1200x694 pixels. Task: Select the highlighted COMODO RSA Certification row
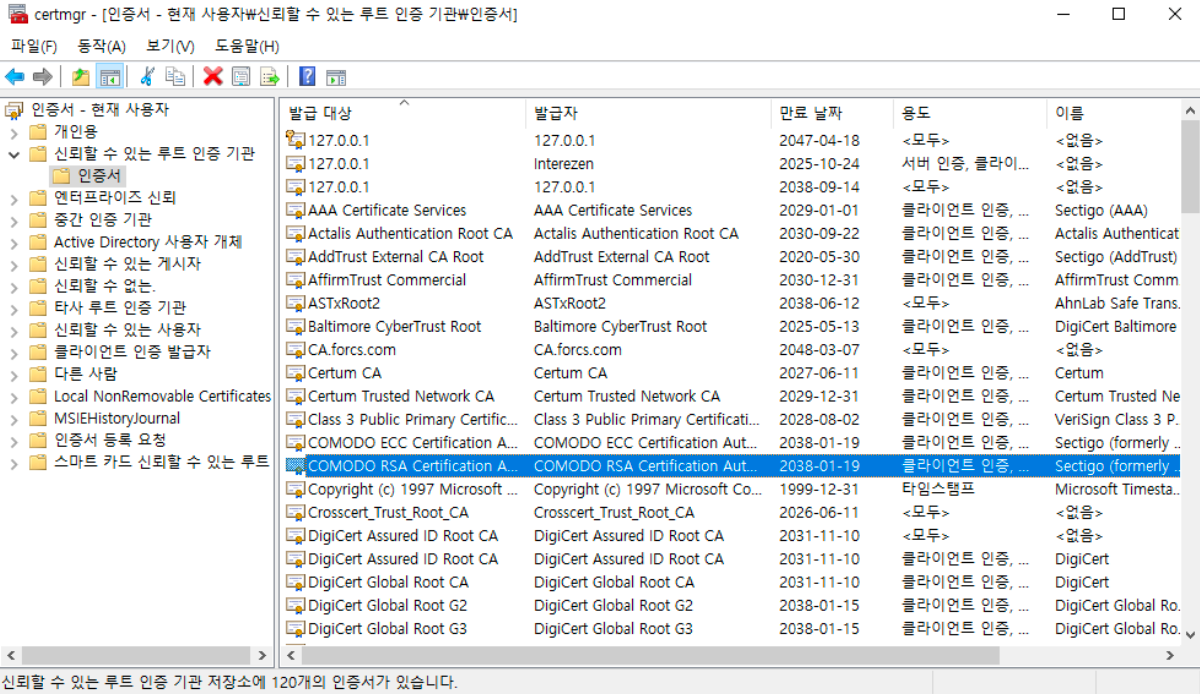click(x=731, y=466)
